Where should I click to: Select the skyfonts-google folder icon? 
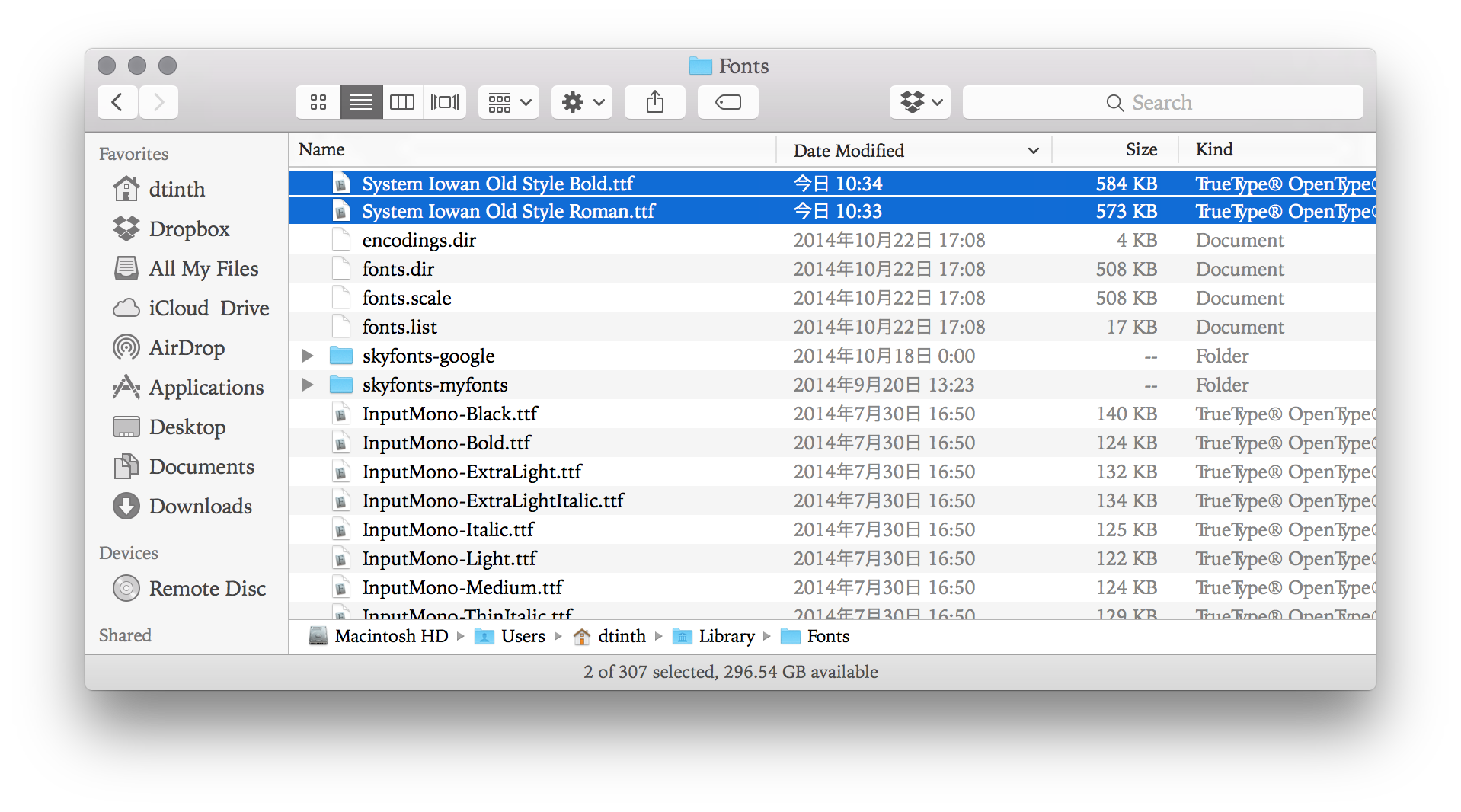pos(341,356)
